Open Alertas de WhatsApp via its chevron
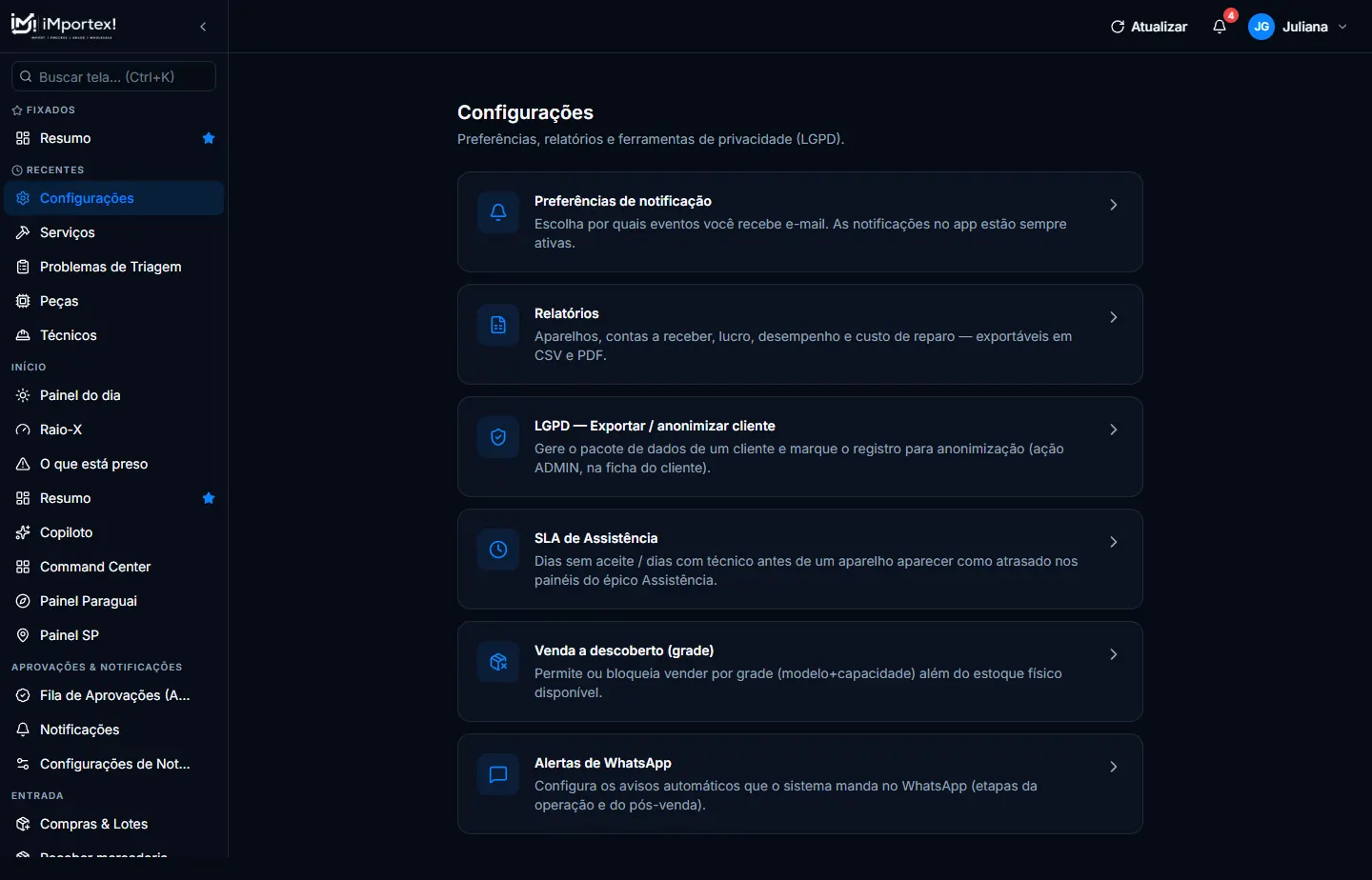Image resolution: width=1372 pixels, height=880 pixels. click(1113, 767)
